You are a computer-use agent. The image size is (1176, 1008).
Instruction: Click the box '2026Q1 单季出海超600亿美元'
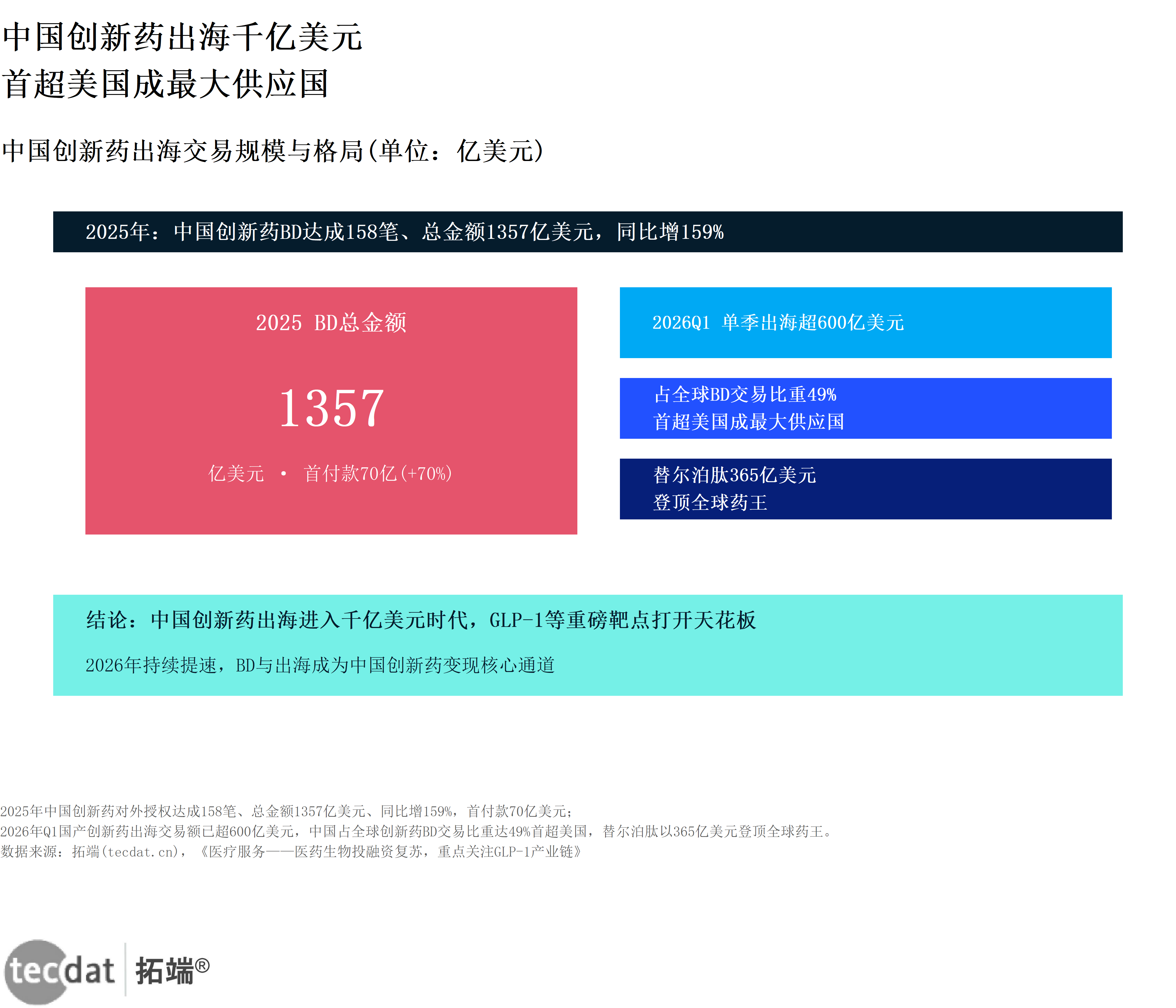865,322
